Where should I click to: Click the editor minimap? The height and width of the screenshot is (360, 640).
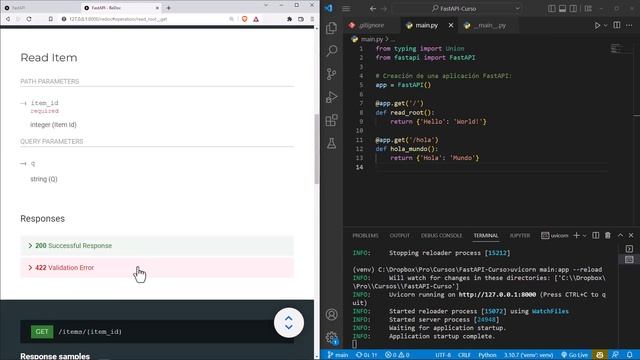click(x=620, y=49)
